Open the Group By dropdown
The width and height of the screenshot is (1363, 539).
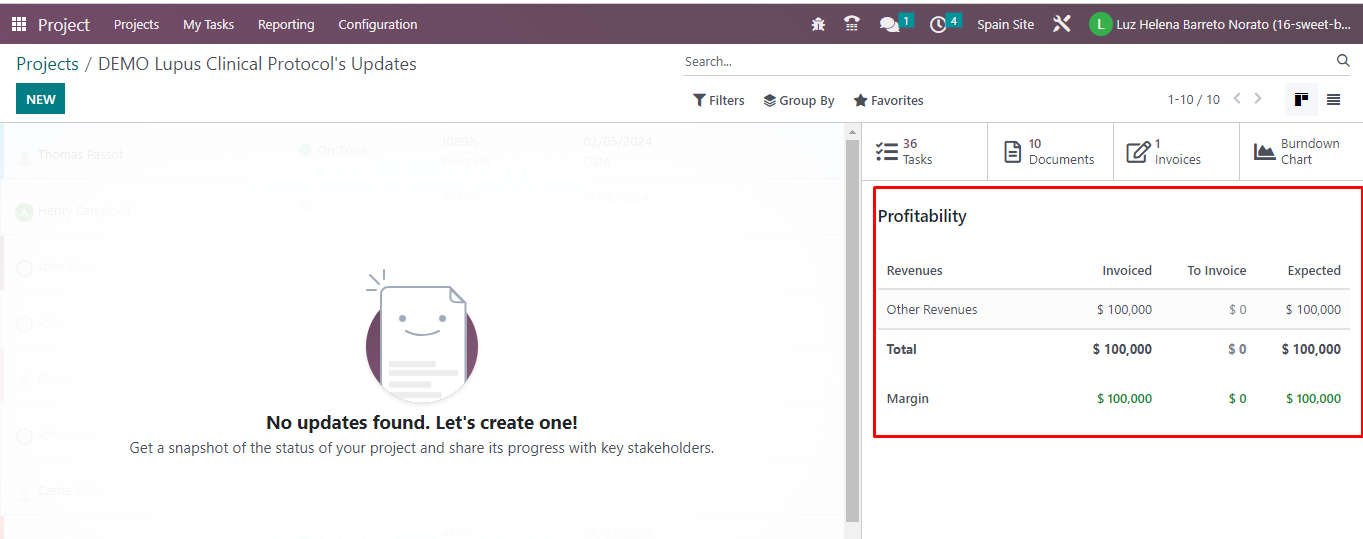pos(799,100)
